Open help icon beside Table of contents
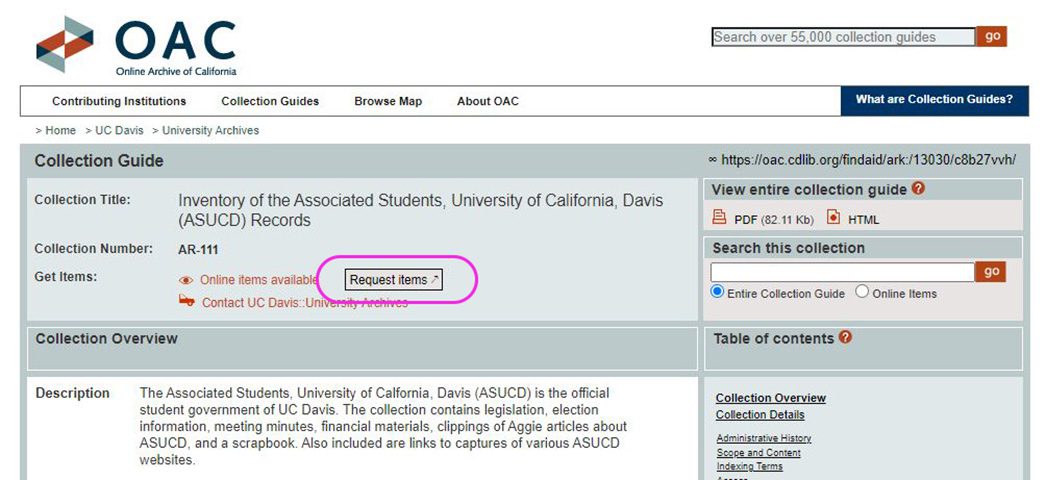The width and height of the screenshot is (1046, 480). pyautogui.click(x=846, y=338)
